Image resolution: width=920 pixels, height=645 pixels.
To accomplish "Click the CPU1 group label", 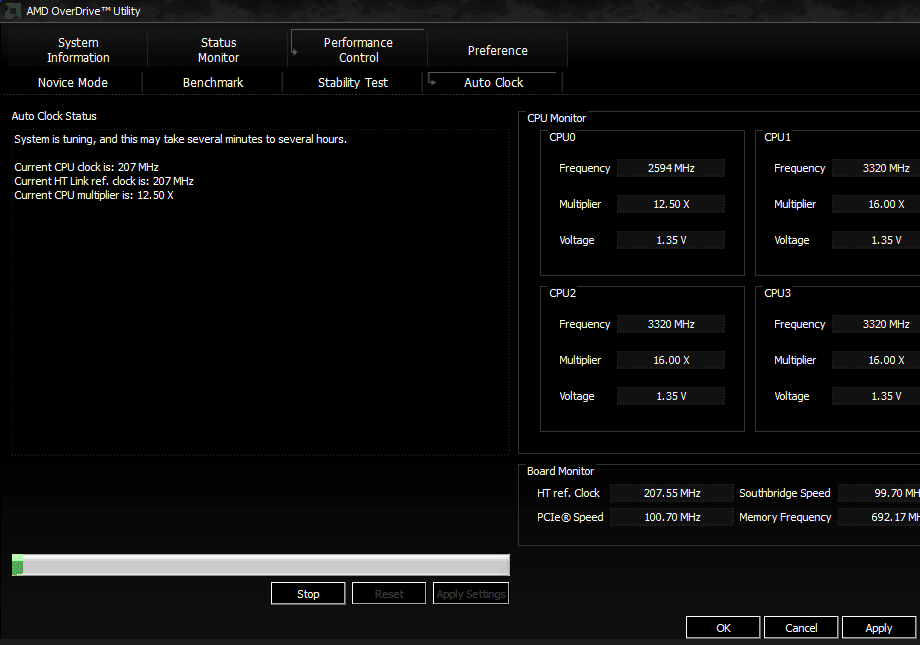I will [x=777, y=137].
